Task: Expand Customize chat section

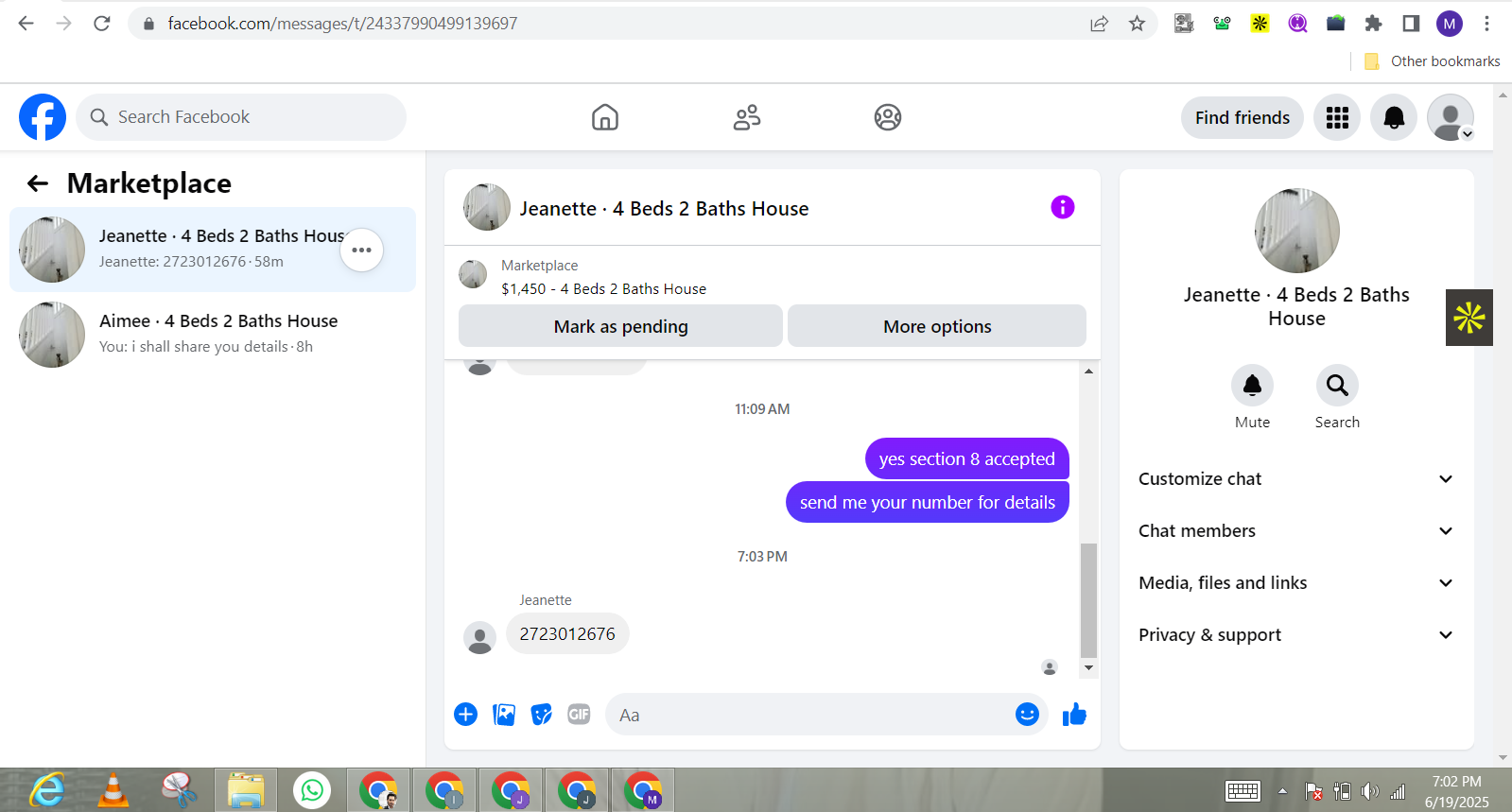Action: (x=1295, y=479)
